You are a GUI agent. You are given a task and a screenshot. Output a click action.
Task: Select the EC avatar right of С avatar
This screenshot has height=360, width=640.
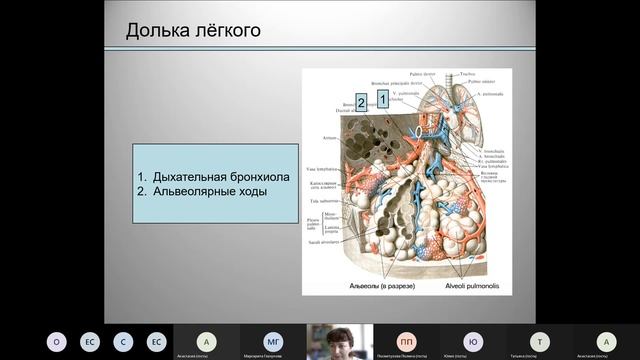(x=156, y=342)
